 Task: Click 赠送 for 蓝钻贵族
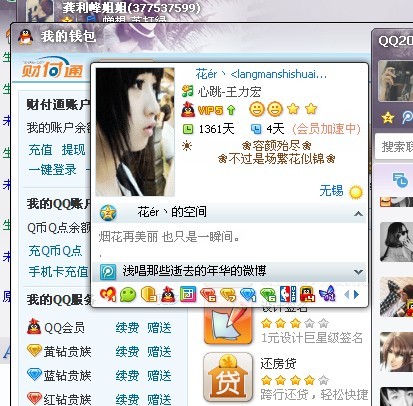[x=159, y=376]
